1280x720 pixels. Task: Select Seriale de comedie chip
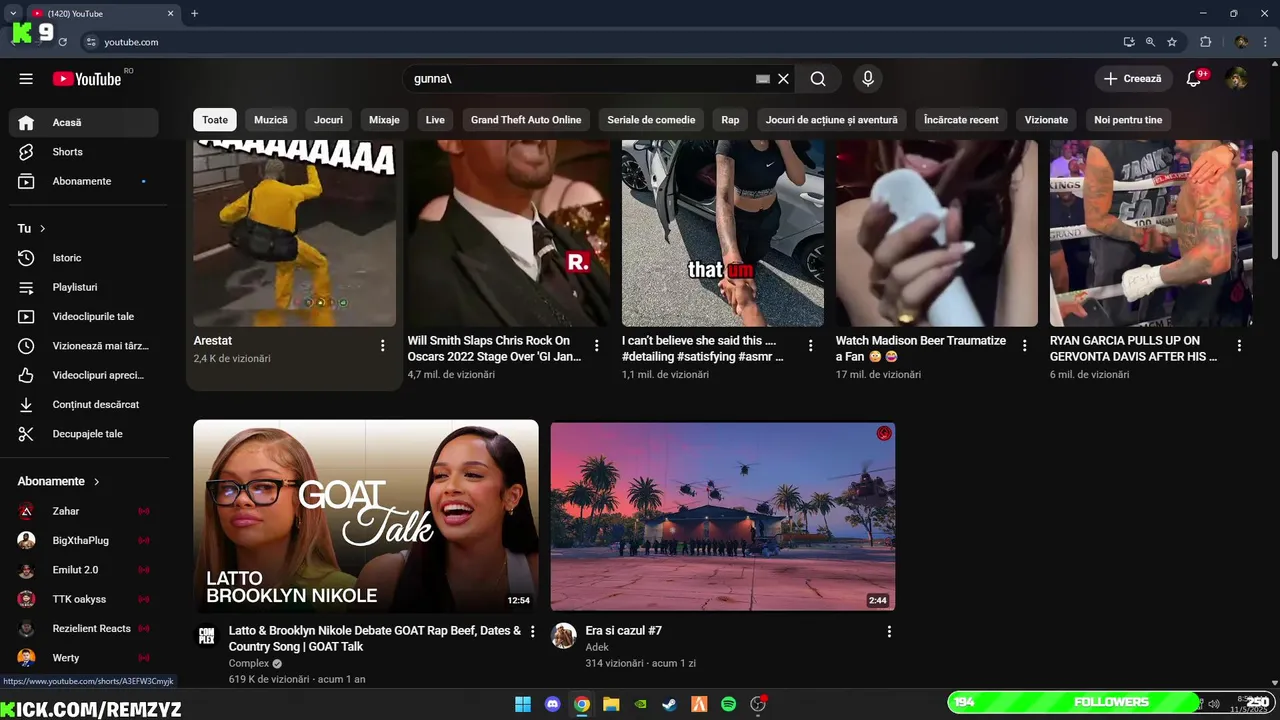pyautogui.click(x=651, y=120)
